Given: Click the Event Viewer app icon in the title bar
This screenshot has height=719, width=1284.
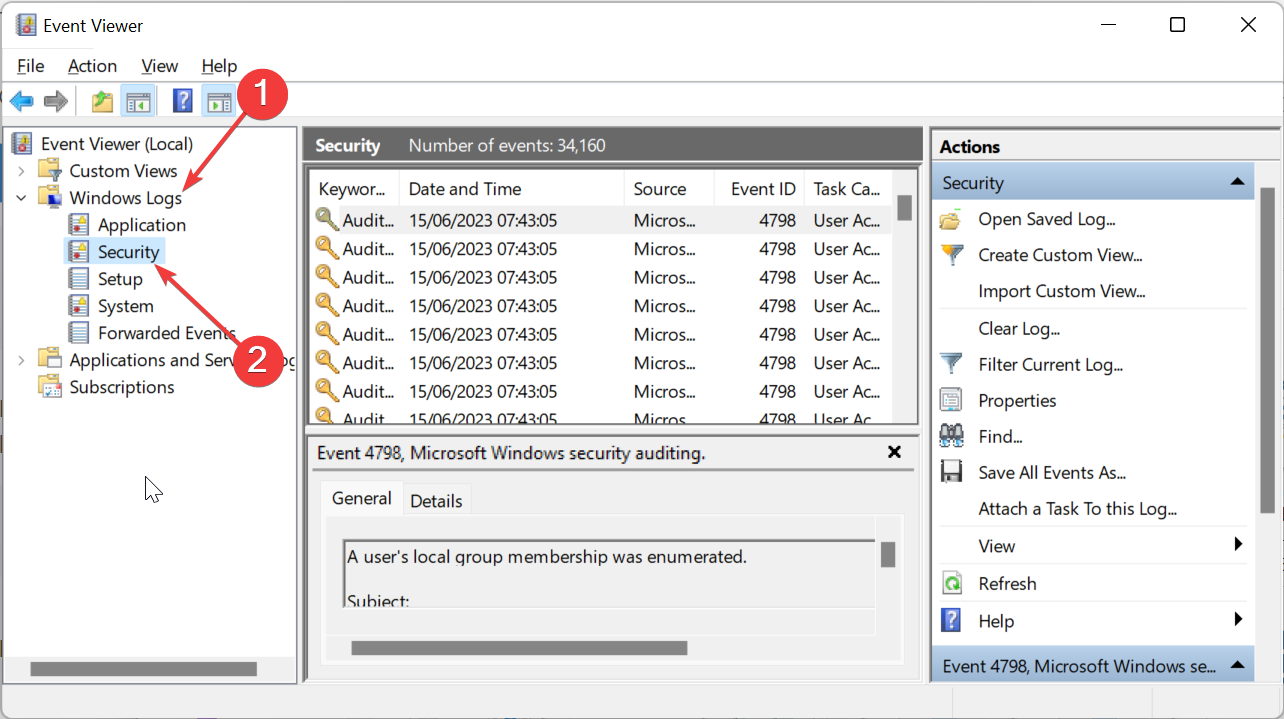Looking at the screenshot, I should coord(26,25).
